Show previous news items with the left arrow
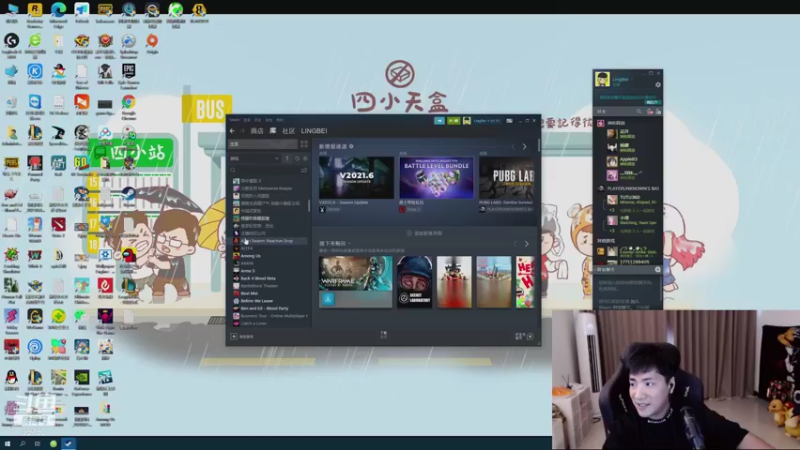800x450 pixels. [x=513, y=147]
